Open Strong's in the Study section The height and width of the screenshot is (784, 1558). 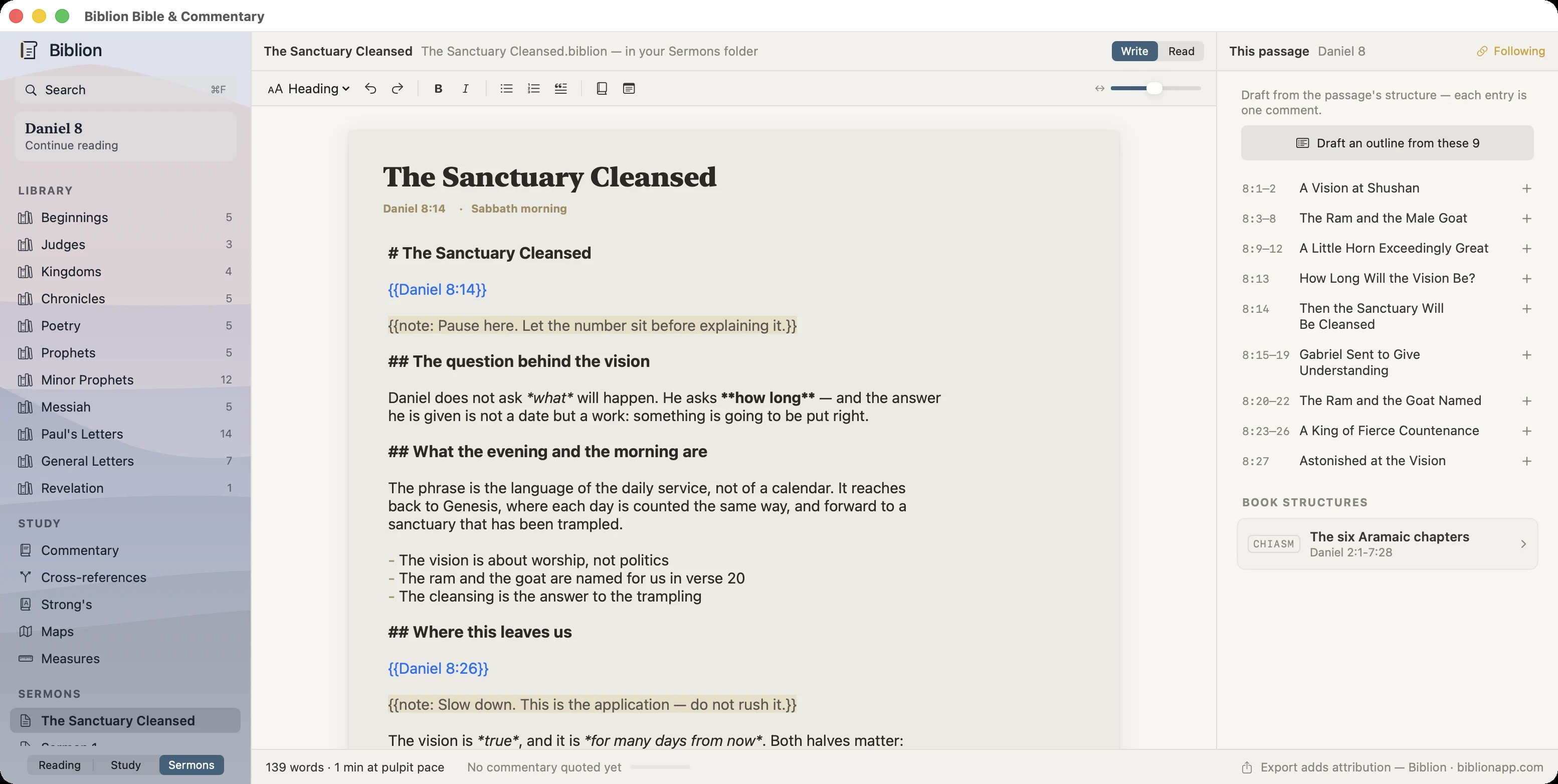[x=125, y=605]
